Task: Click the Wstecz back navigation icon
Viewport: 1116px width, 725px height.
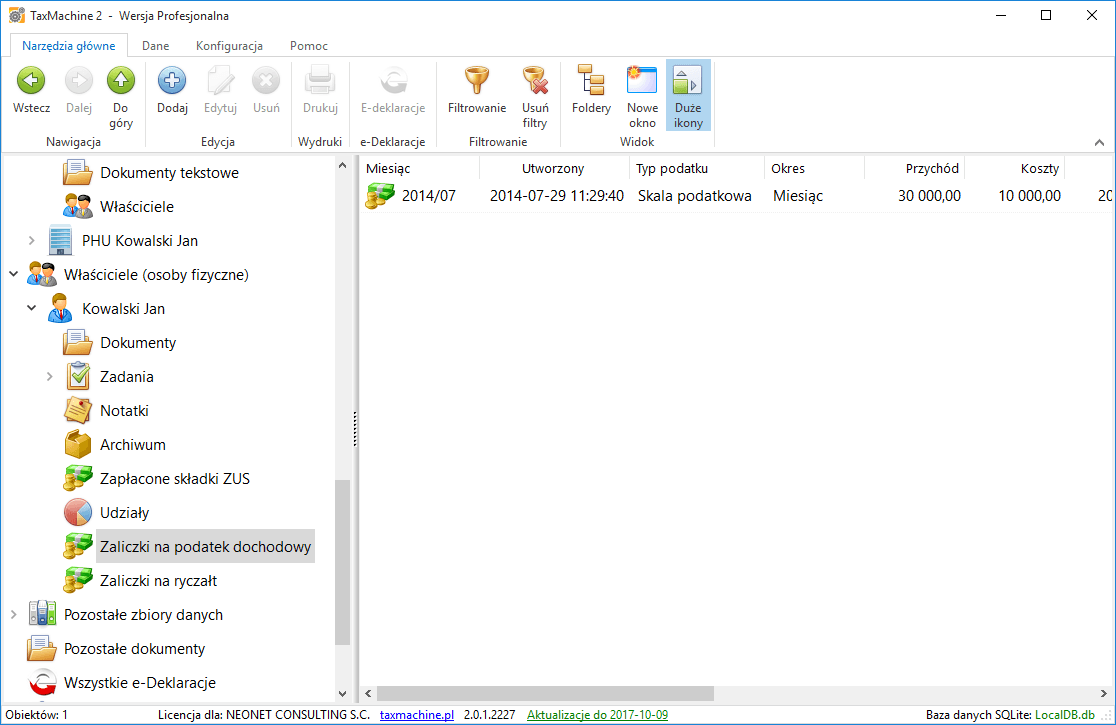Action: coord(31,82)
